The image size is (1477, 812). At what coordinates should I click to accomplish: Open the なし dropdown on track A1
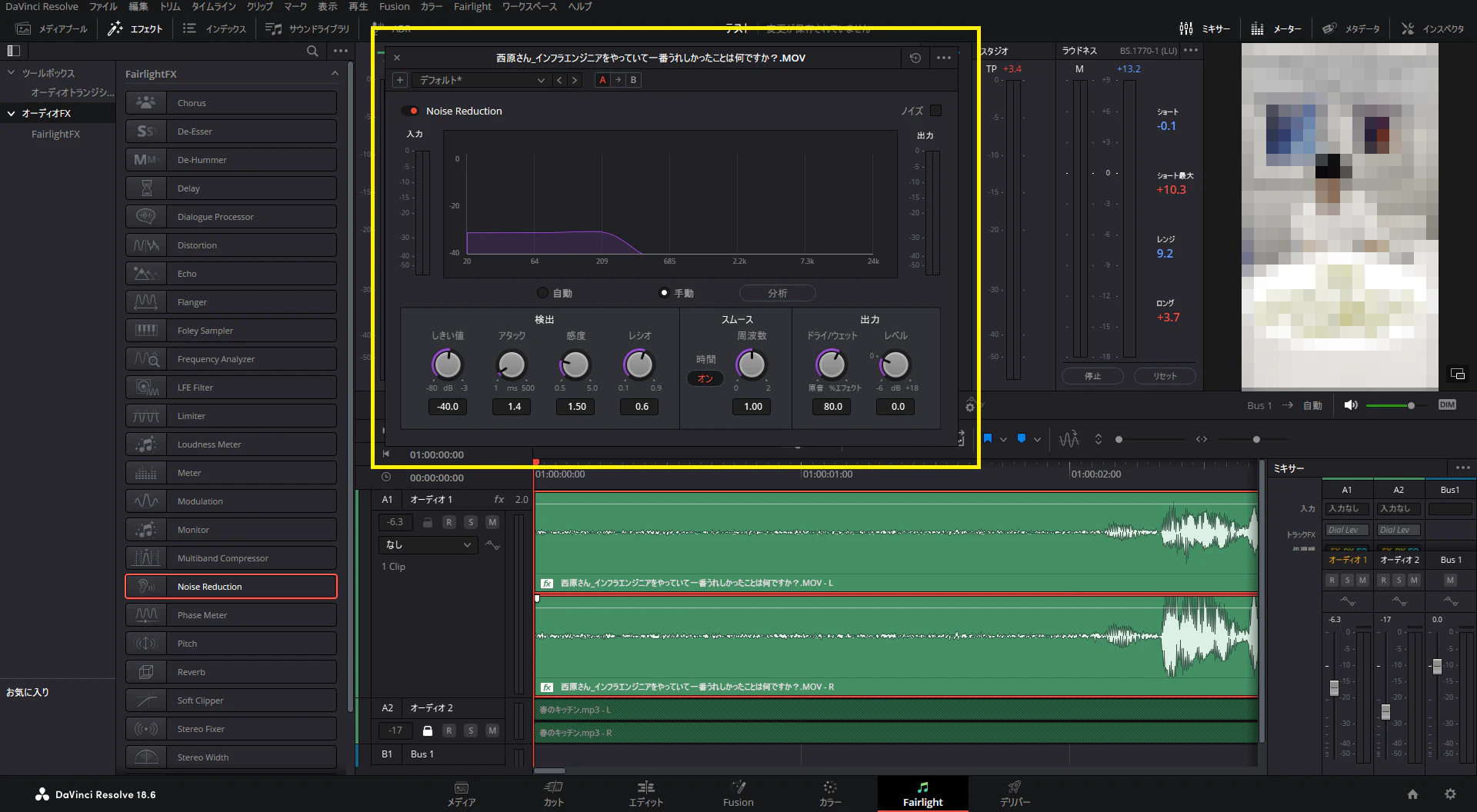(x=428, y=544)
